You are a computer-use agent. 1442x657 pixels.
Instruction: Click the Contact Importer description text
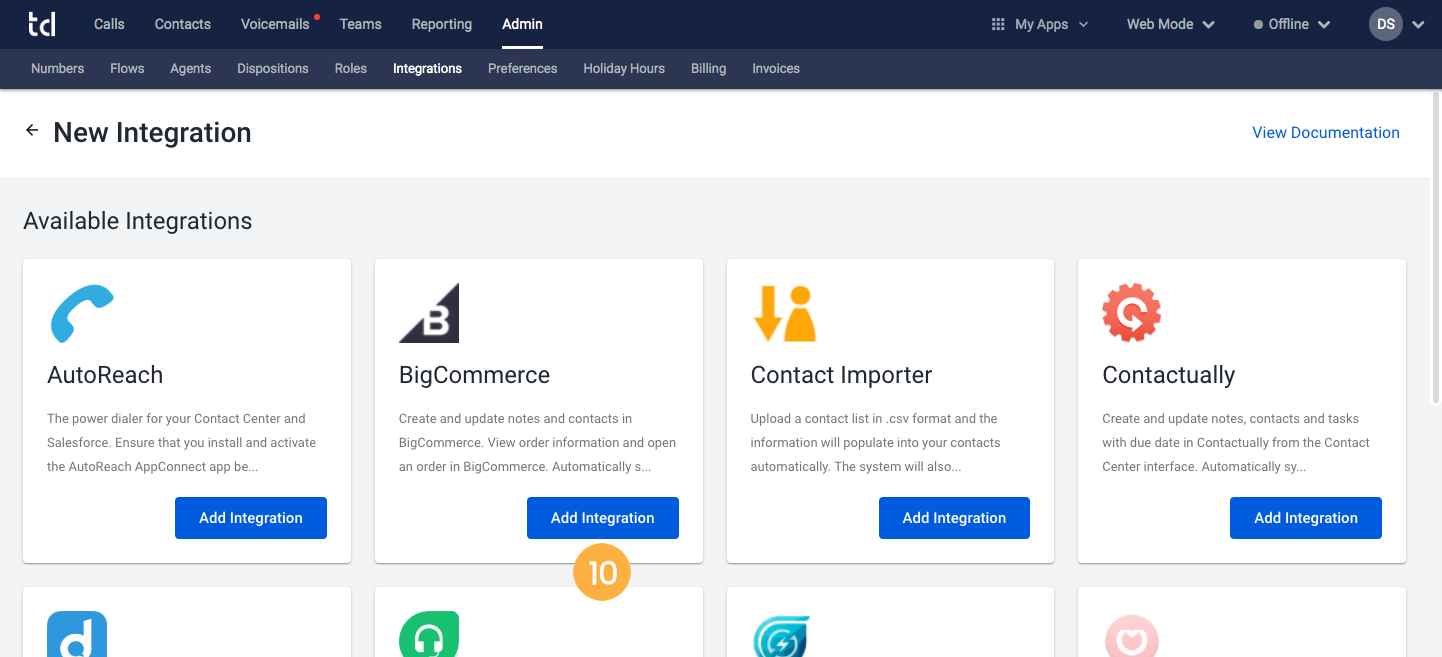[876, 442]
